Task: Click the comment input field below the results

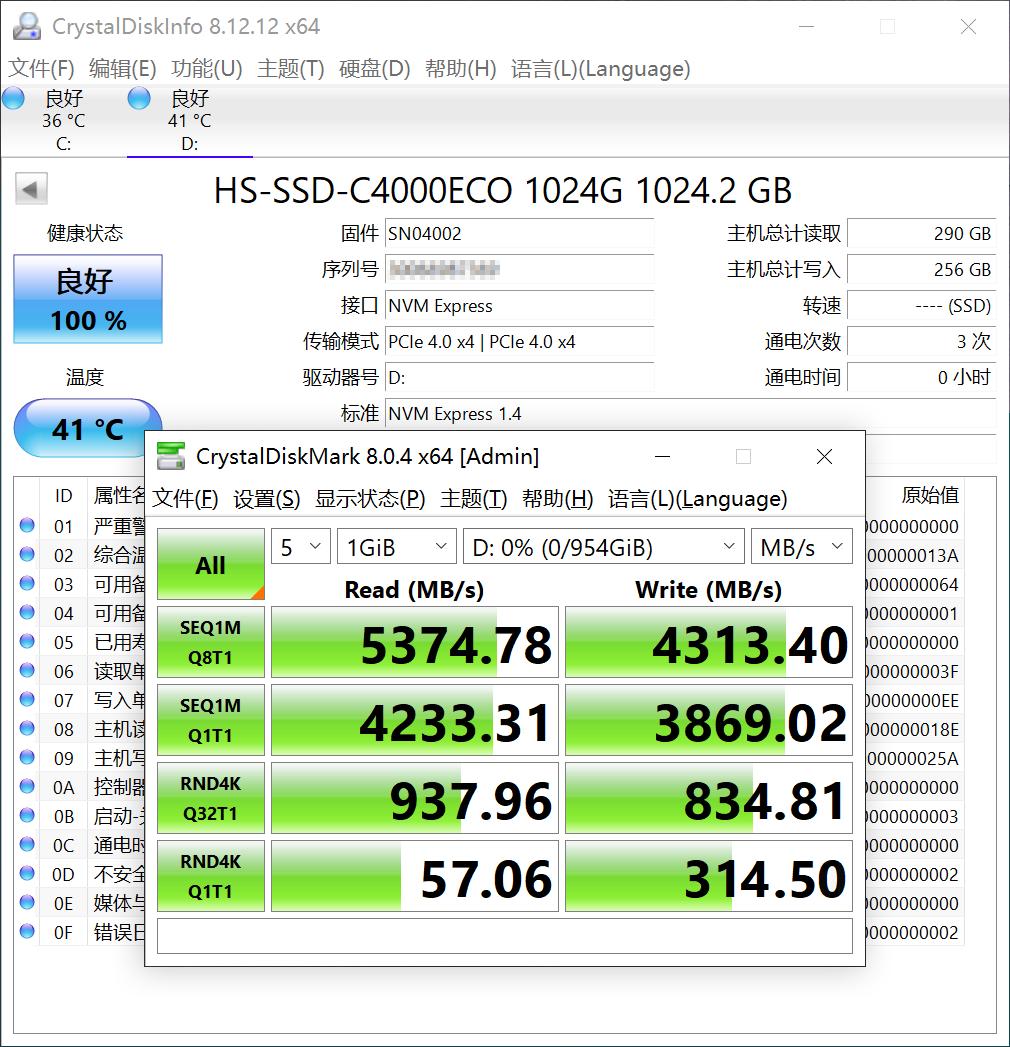Action: pyautogui.click(x=505, y=936)
